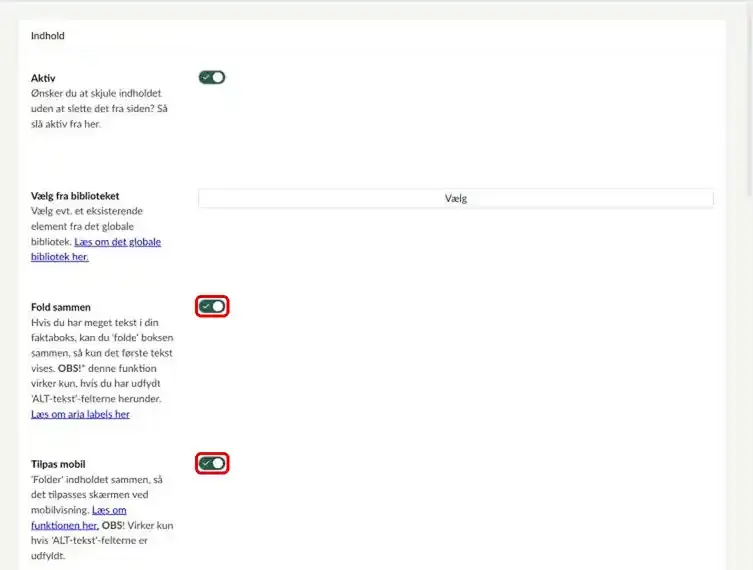Toggle the Tilpas mobil switch
Viewport: 753px width, 570px height.
[212, 463]
